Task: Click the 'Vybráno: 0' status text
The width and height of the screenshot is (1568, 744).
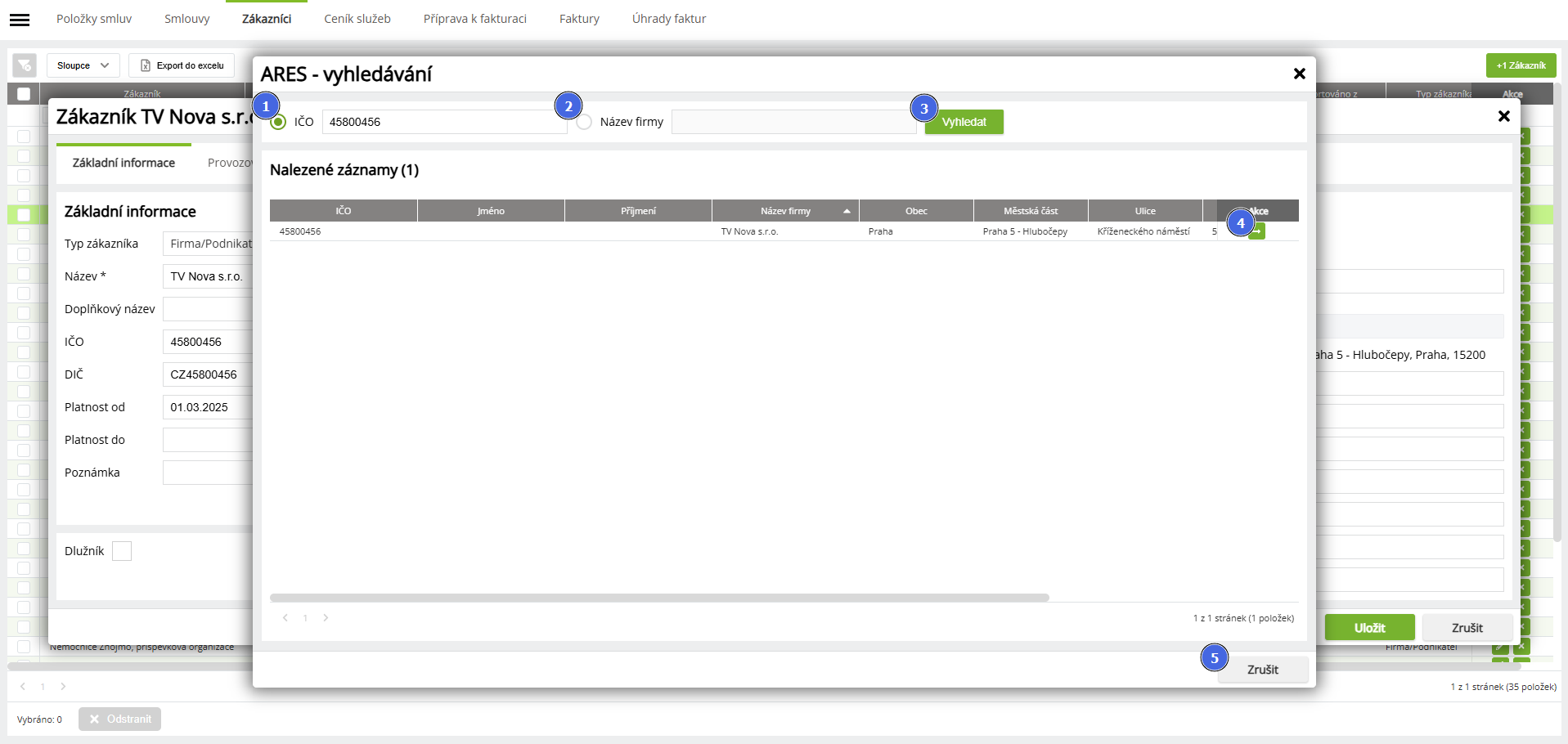Action: 39,719
